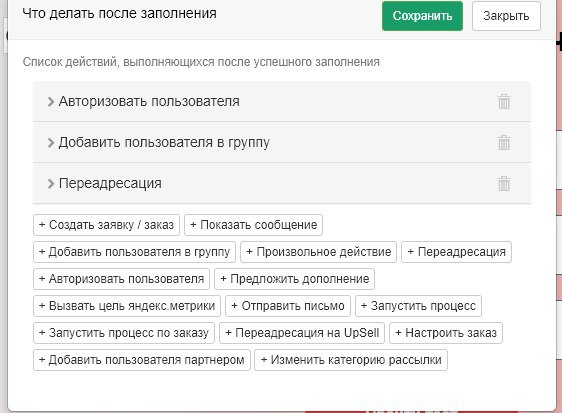Add Вызвать цель яндекс.метрики action

point(127,306)
